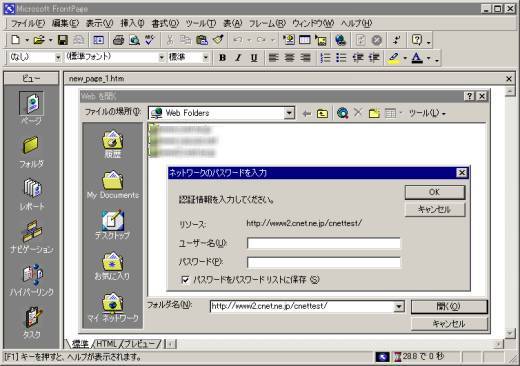Expand the Web Folders location dropdown
The image size is (520, 366).
(289, 113)
